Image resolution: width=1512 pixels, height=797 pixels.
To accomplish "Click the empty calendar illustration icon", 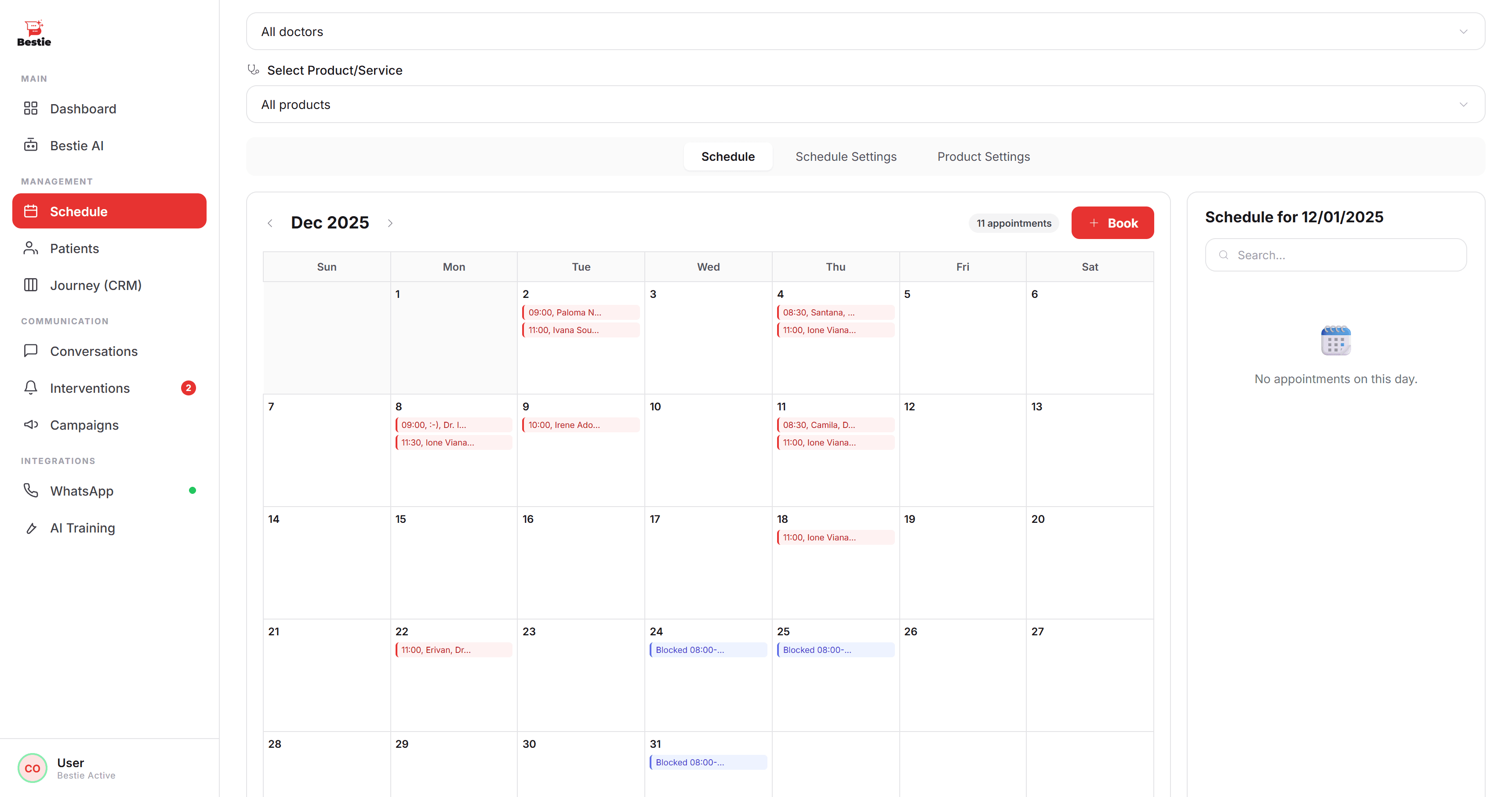I will pos(1335,341).
